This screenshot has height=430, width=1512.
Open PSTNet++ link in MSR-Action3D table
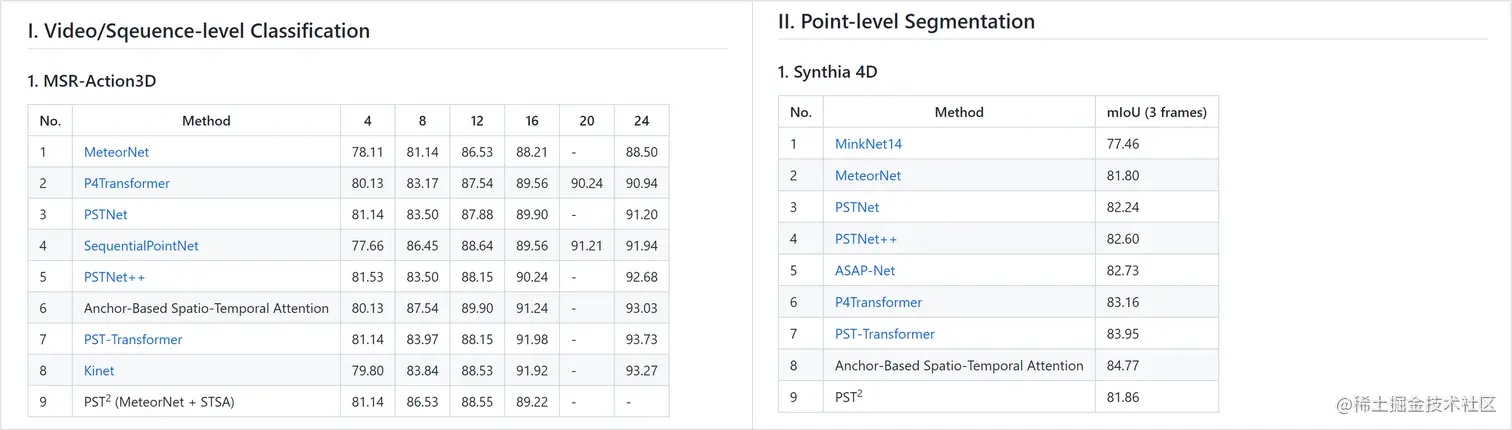[115, 277]
